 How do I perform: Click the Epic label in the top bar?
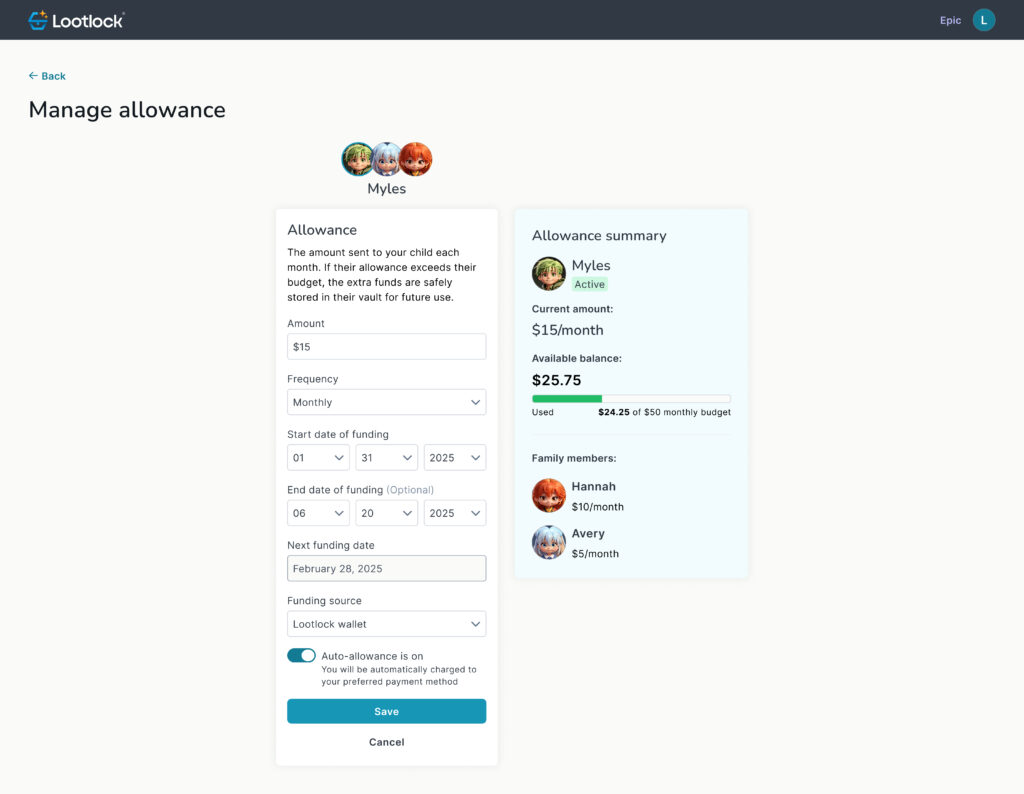(950, 20)
